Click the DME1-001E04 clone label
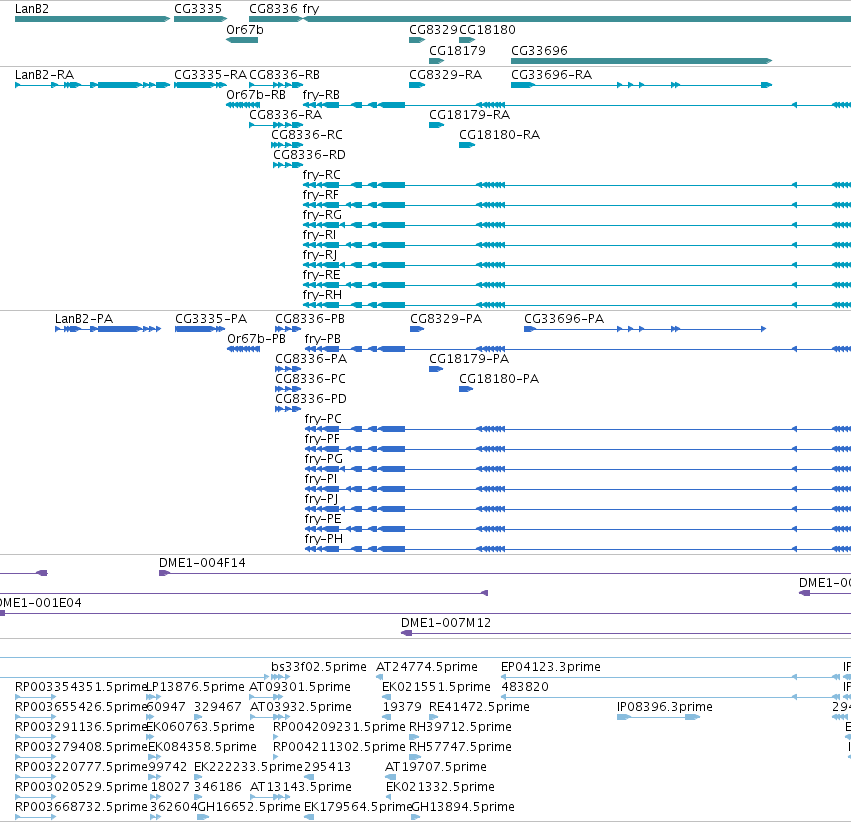This screenshot has width=851, height=822. [40, 603]
